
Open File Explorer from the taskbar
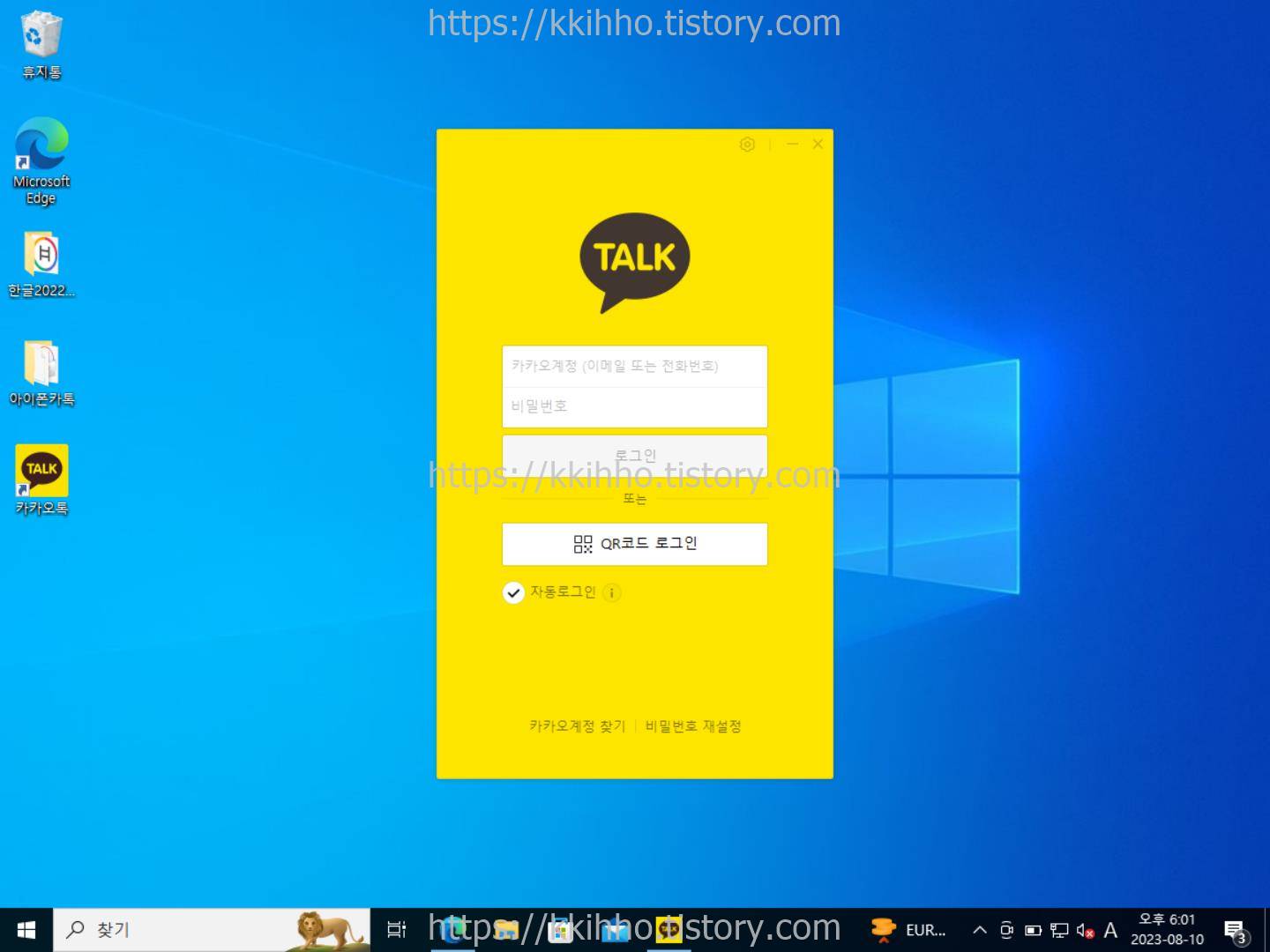coord(506,930)
